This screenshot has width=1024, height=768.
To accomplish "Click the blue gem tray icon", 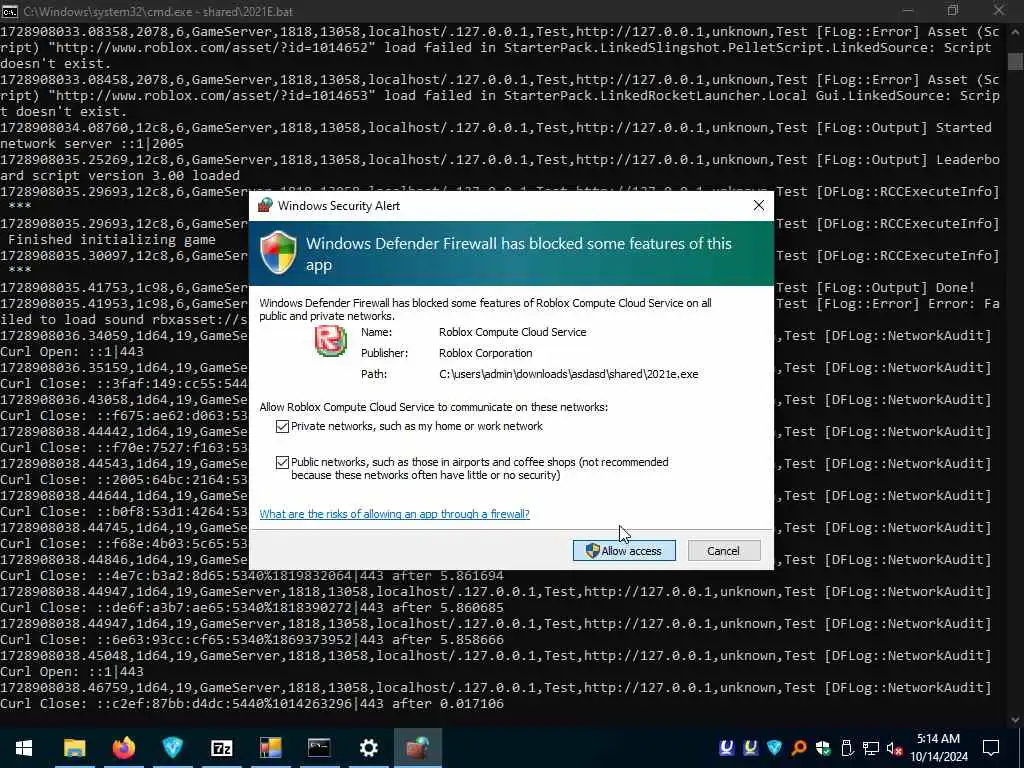I will (x=775, y=748).
